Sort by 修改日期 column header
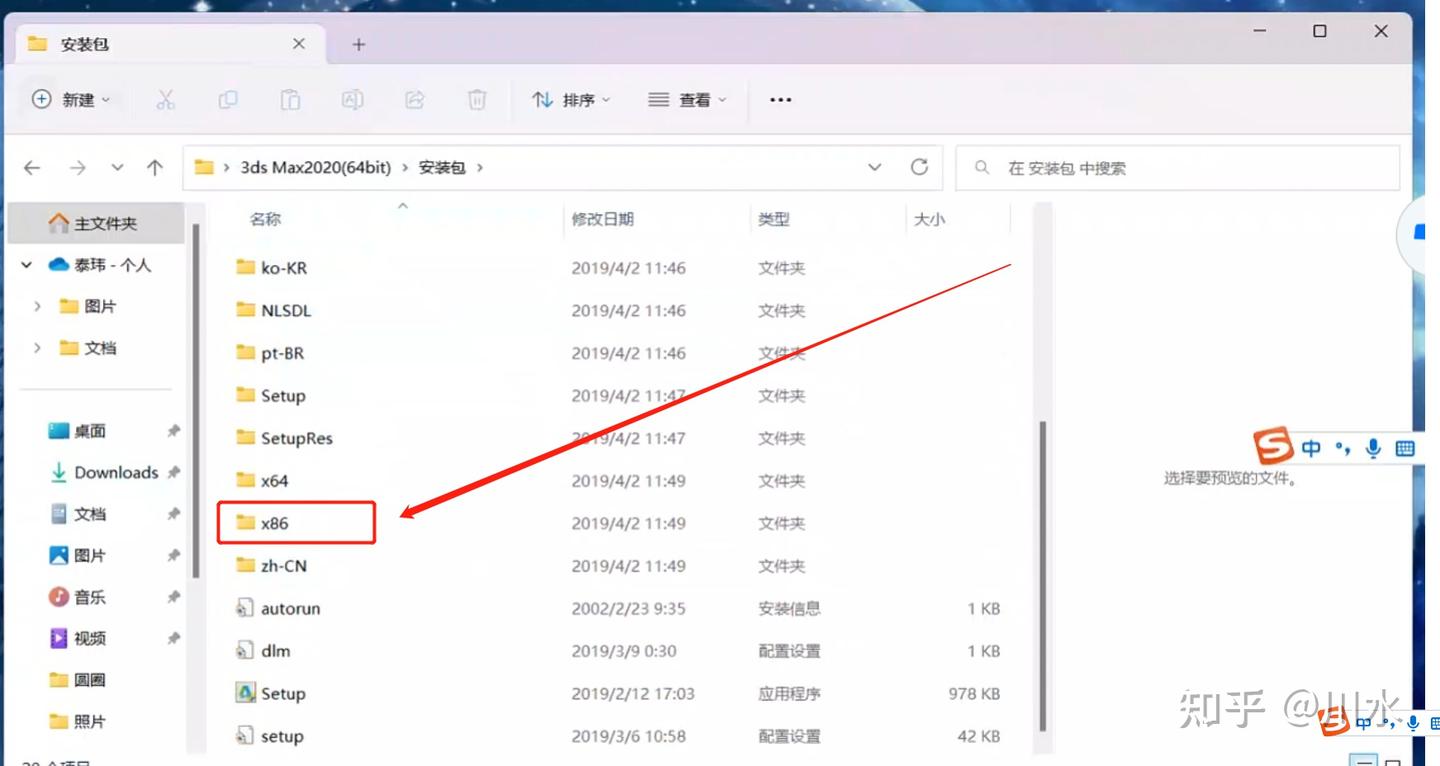 tap(603, 219)
